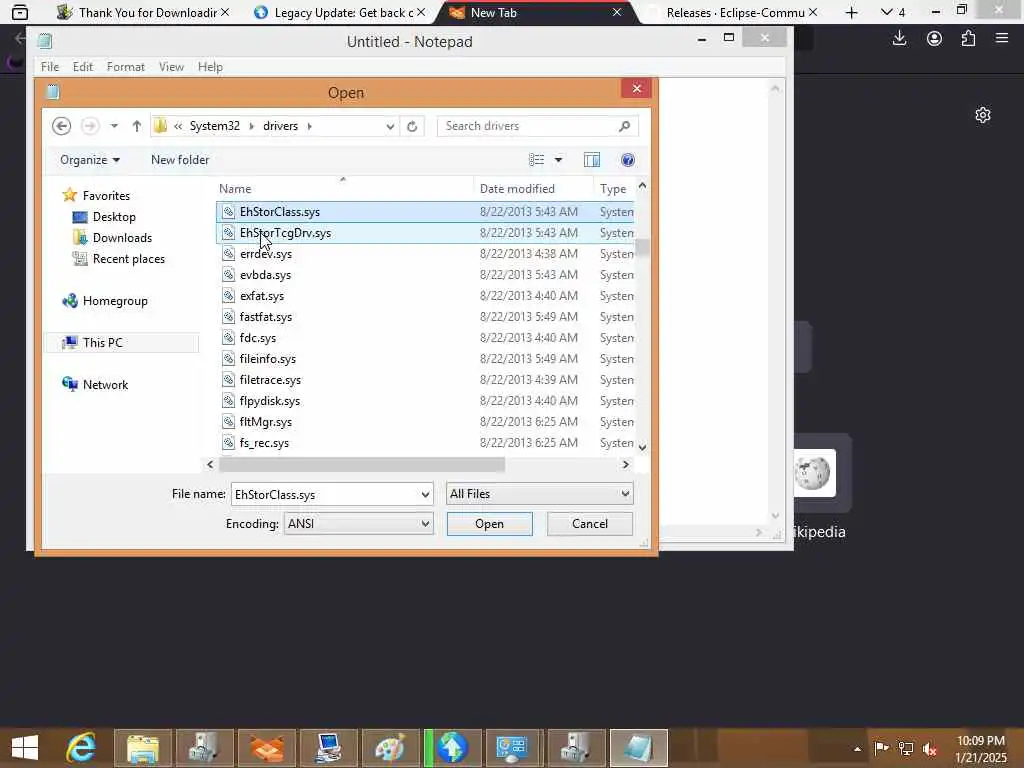
Task: Select the file EhStorClass.sys
Action: click(424, 212)
